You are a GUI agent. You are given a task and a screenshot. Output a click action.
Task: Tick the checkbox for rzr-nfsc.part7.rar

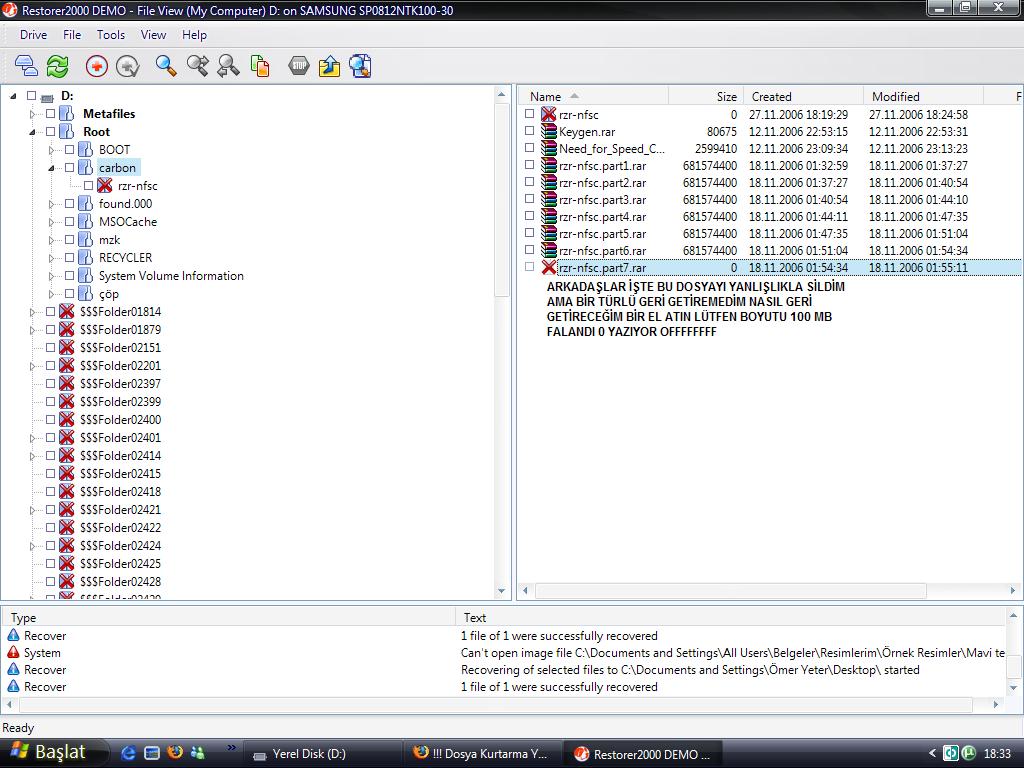coord(530,266)
